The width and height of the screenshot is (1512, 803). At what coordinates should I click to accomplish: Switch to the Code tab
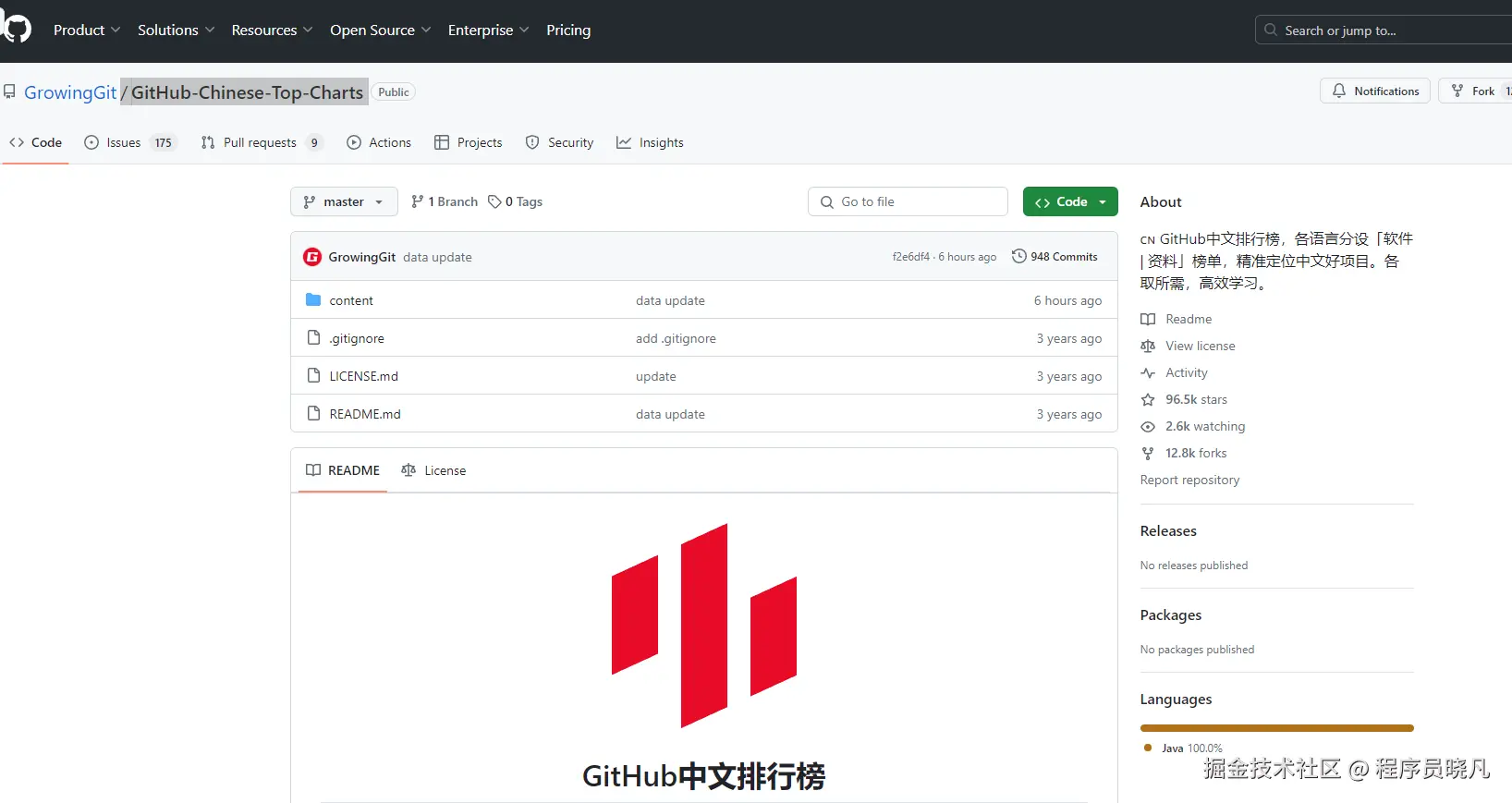coord(35,142)
